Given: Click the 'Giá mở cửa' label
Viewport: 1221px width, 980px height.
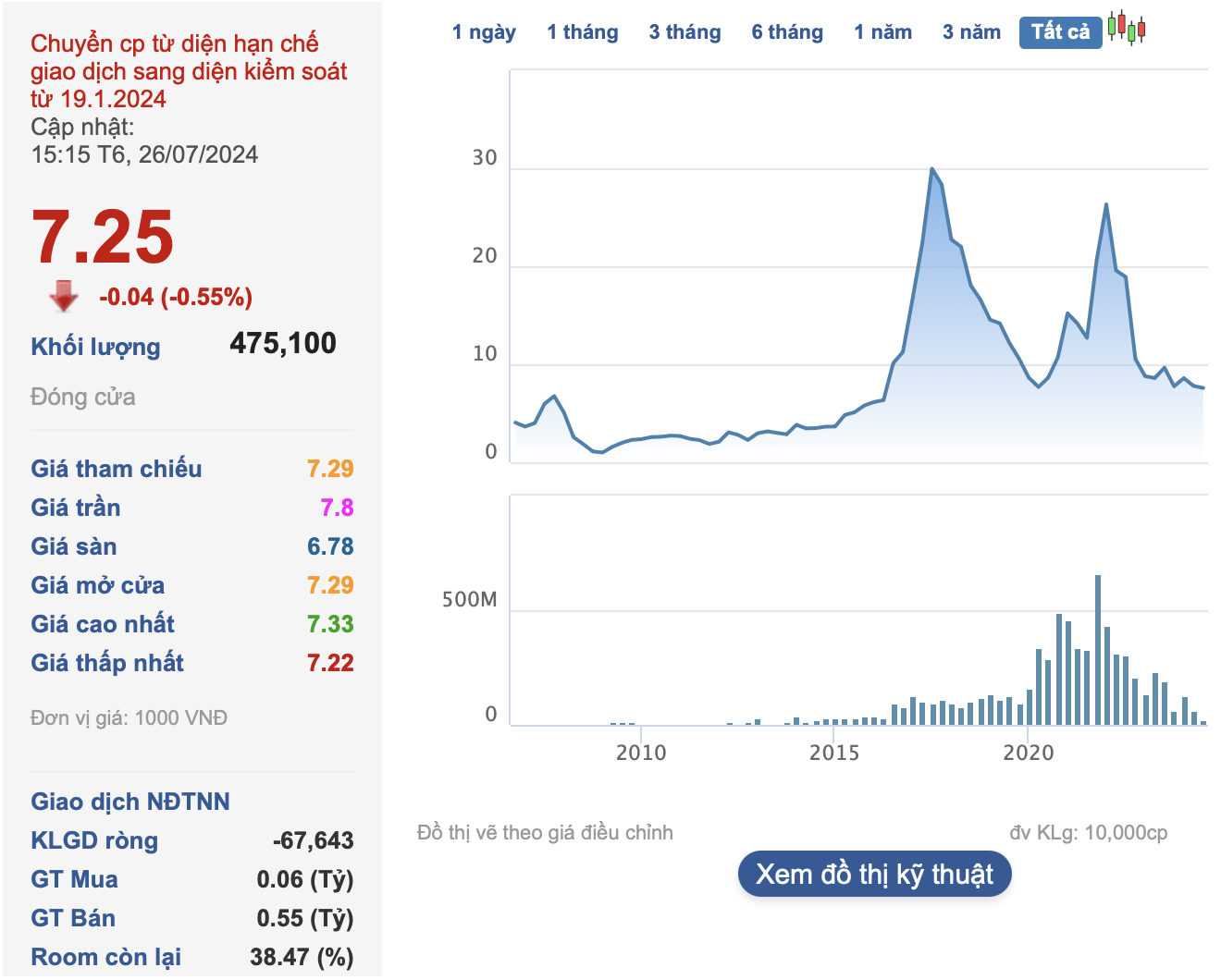Looking at the screenshot, I should pos(97,585).
